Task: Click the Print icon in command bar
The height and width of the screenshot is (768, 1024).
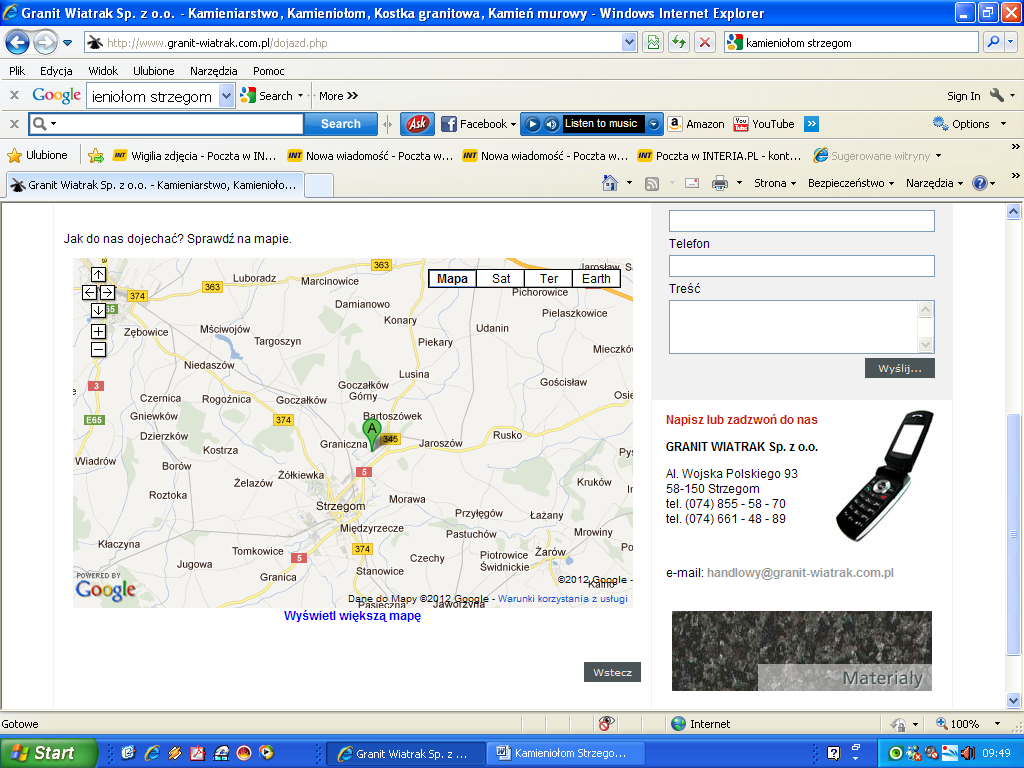Action: tap(719, 183)
